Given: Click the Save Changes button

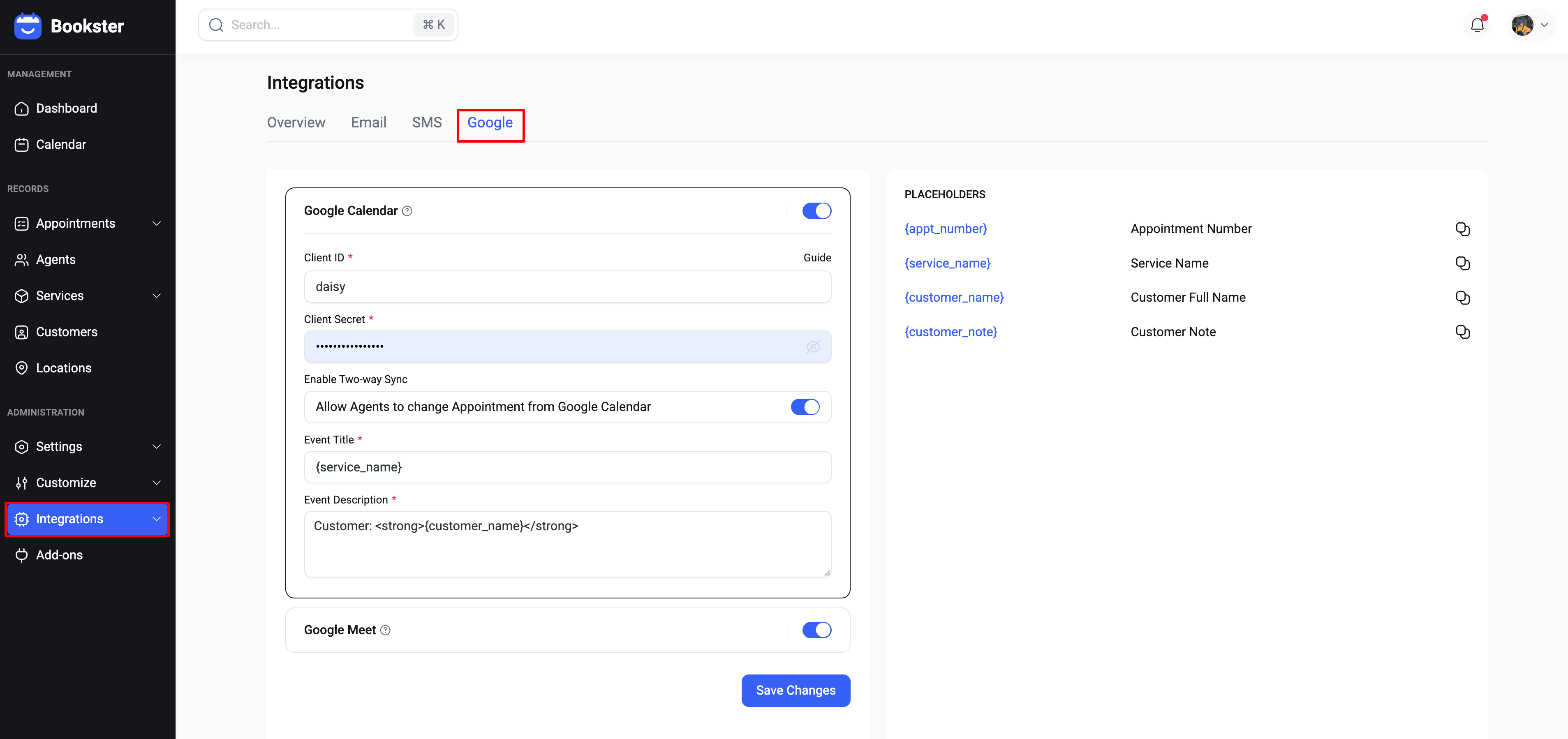Looking at the screenshot, I should click(x=795, y=691).
